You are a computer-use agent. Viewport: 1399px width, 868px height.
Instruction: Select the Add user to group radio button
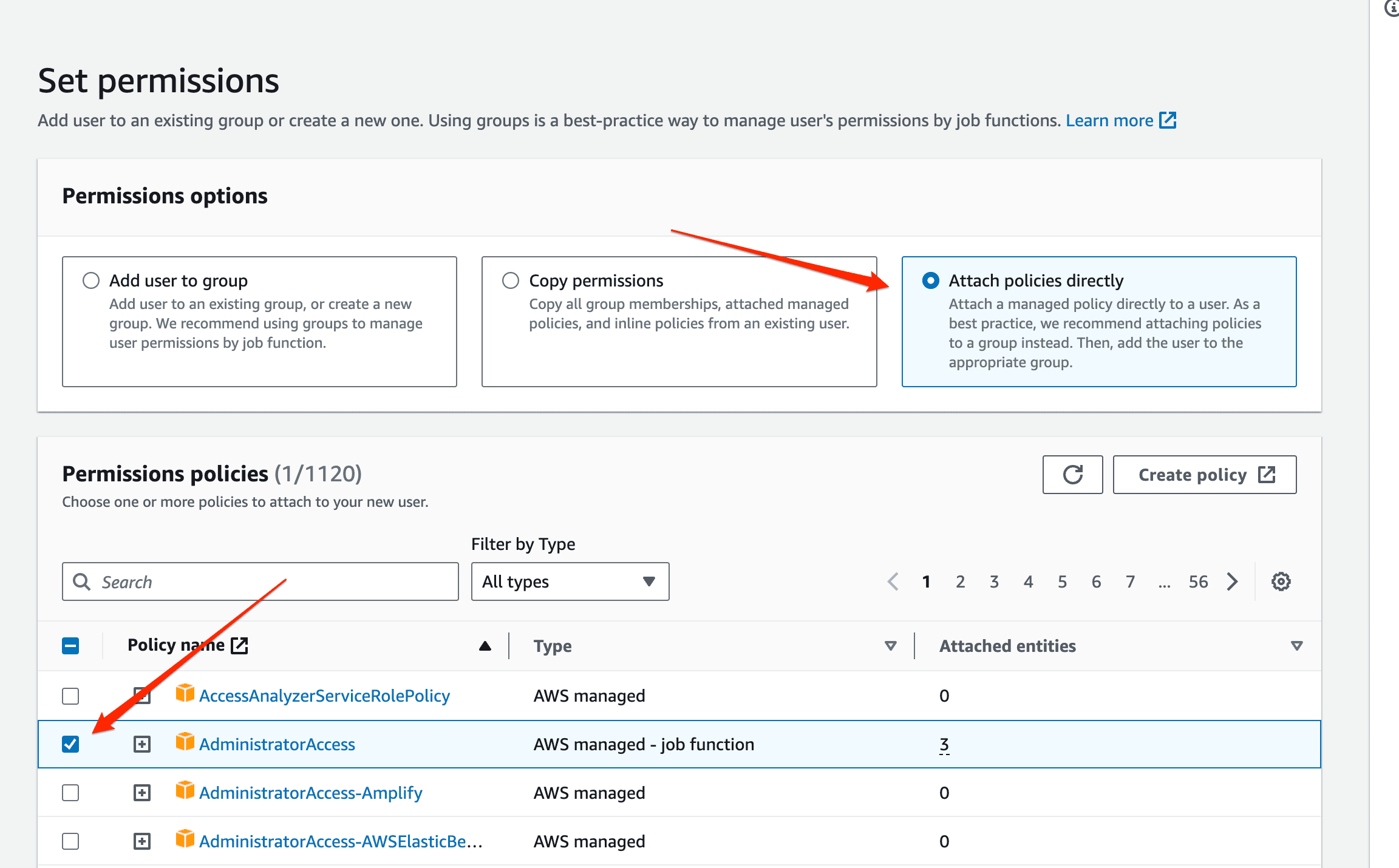(91, 280)
